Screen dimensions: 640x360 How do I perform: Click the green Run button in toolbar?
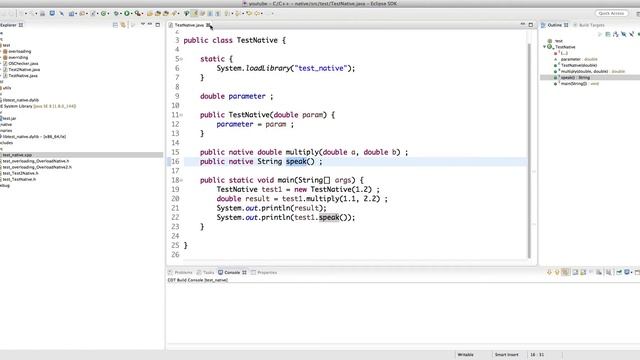(127, 13)
